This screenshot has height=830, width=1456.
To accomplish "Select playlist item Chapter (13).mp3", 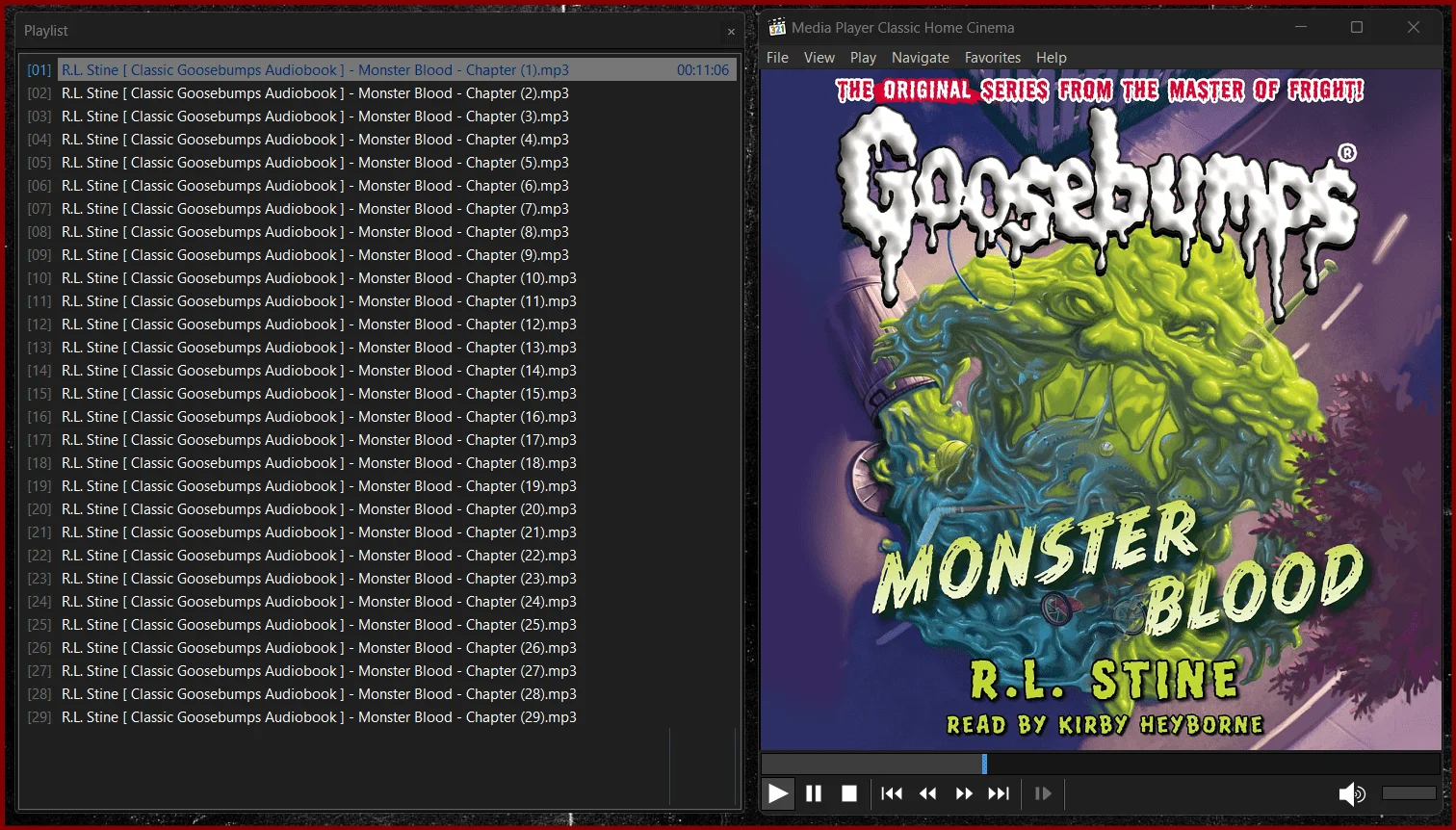I will [398, 348].
